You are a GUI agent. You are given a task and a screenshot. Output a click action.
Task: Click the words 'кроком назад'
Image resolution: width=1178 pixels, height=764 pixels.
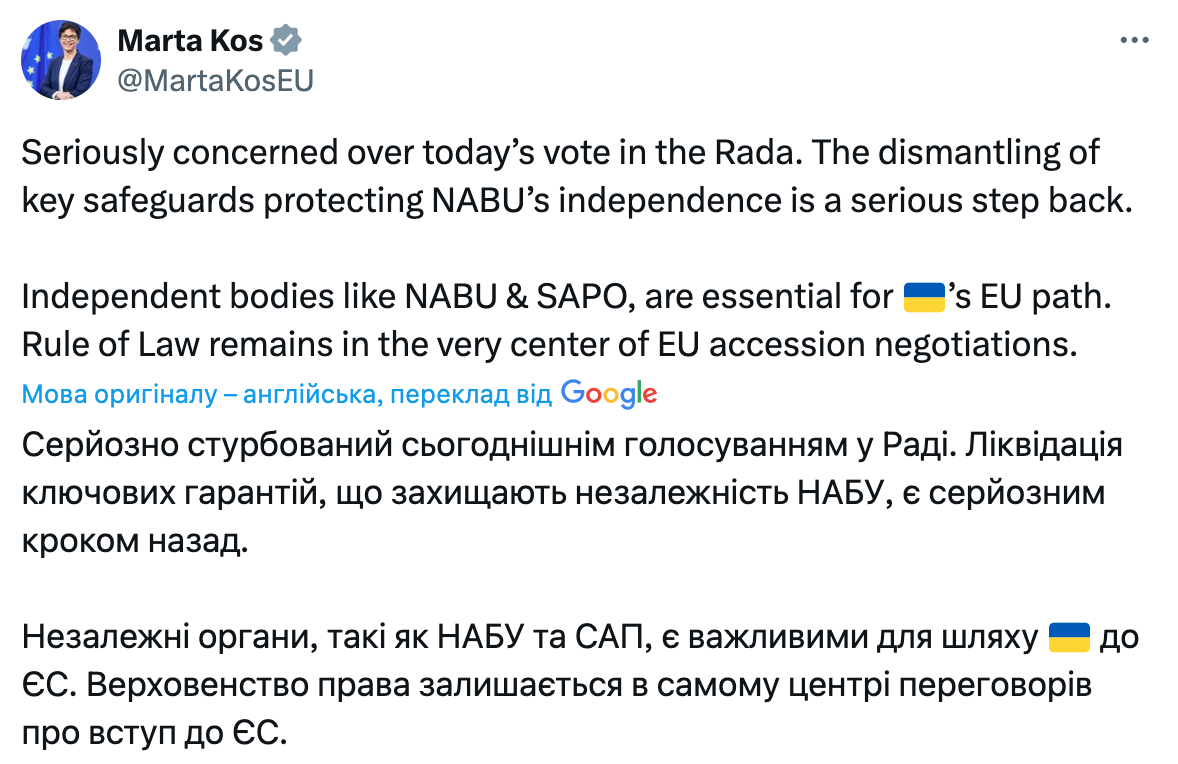(133, 541)
